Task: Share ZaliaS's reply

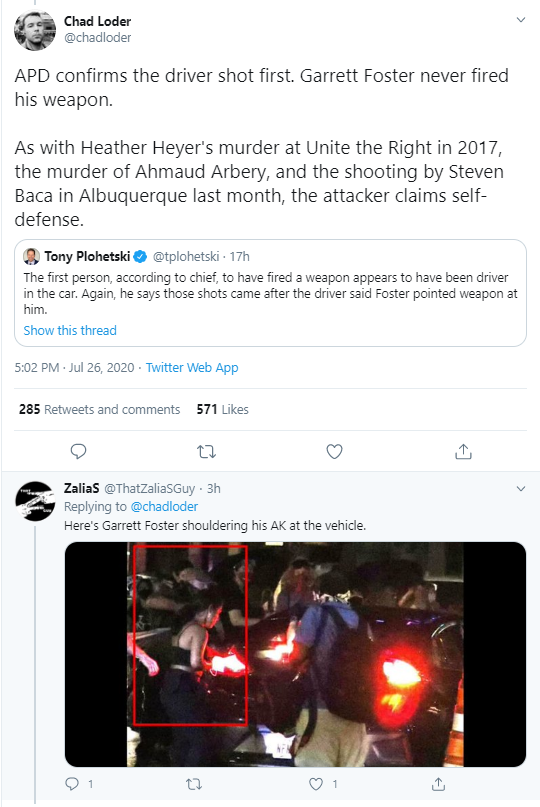Action: tap(438, 784)
